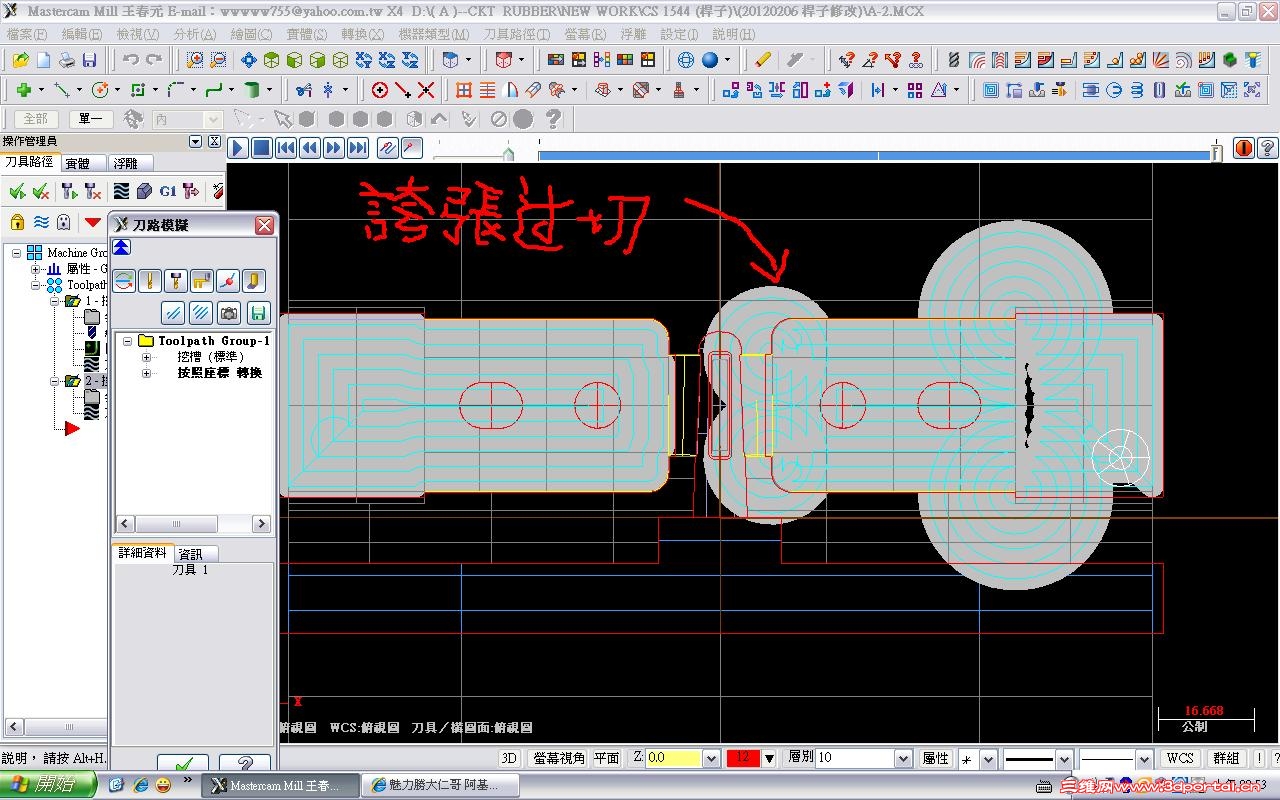
Task: Click the 螢幕視角 button
Action: 559,758
